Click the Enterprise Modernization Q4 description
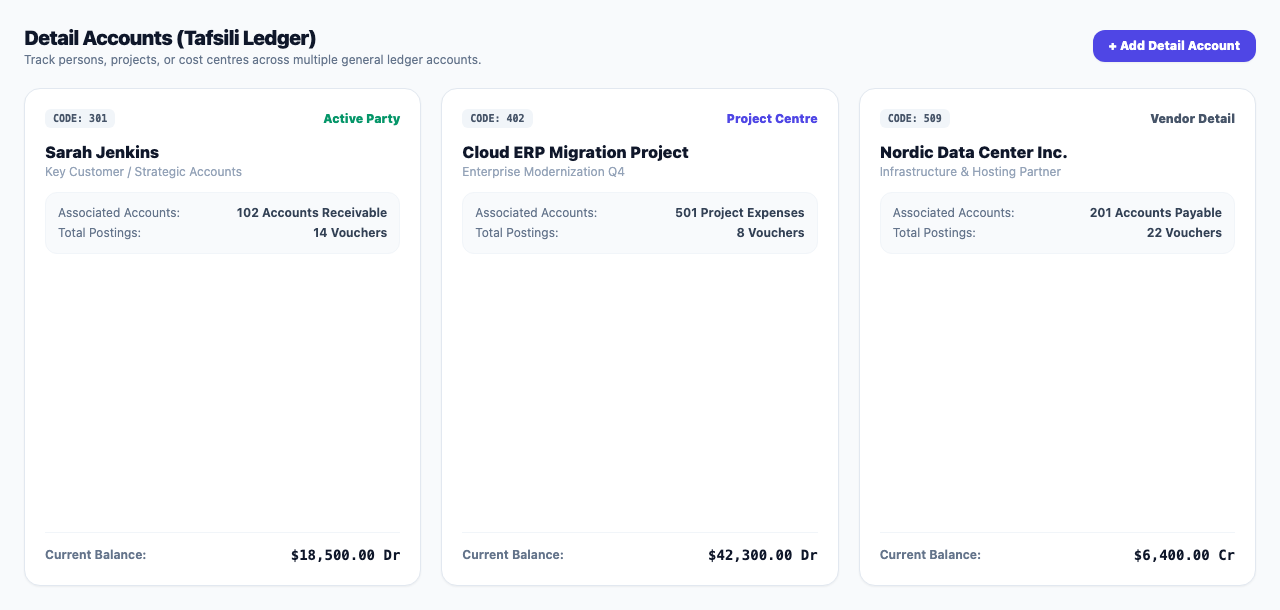 click(x=543, y=172)
